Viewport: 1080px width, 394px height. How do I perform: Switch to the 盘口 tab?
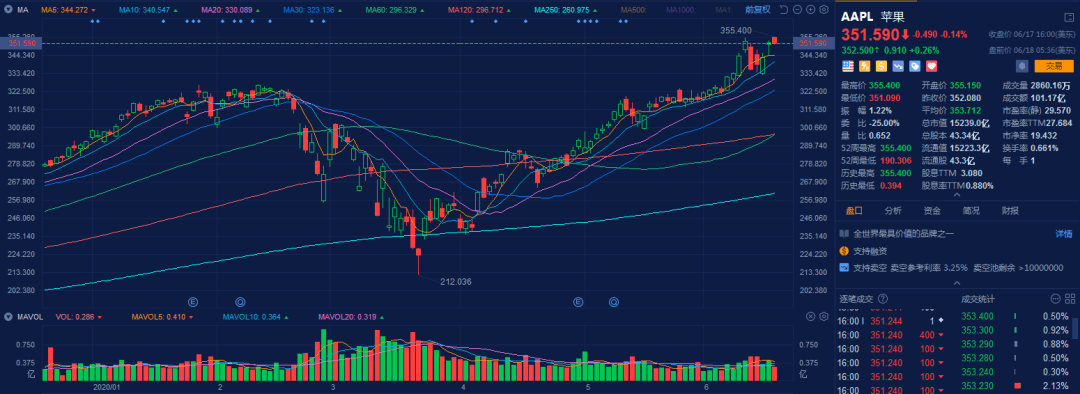click(853, 211)
